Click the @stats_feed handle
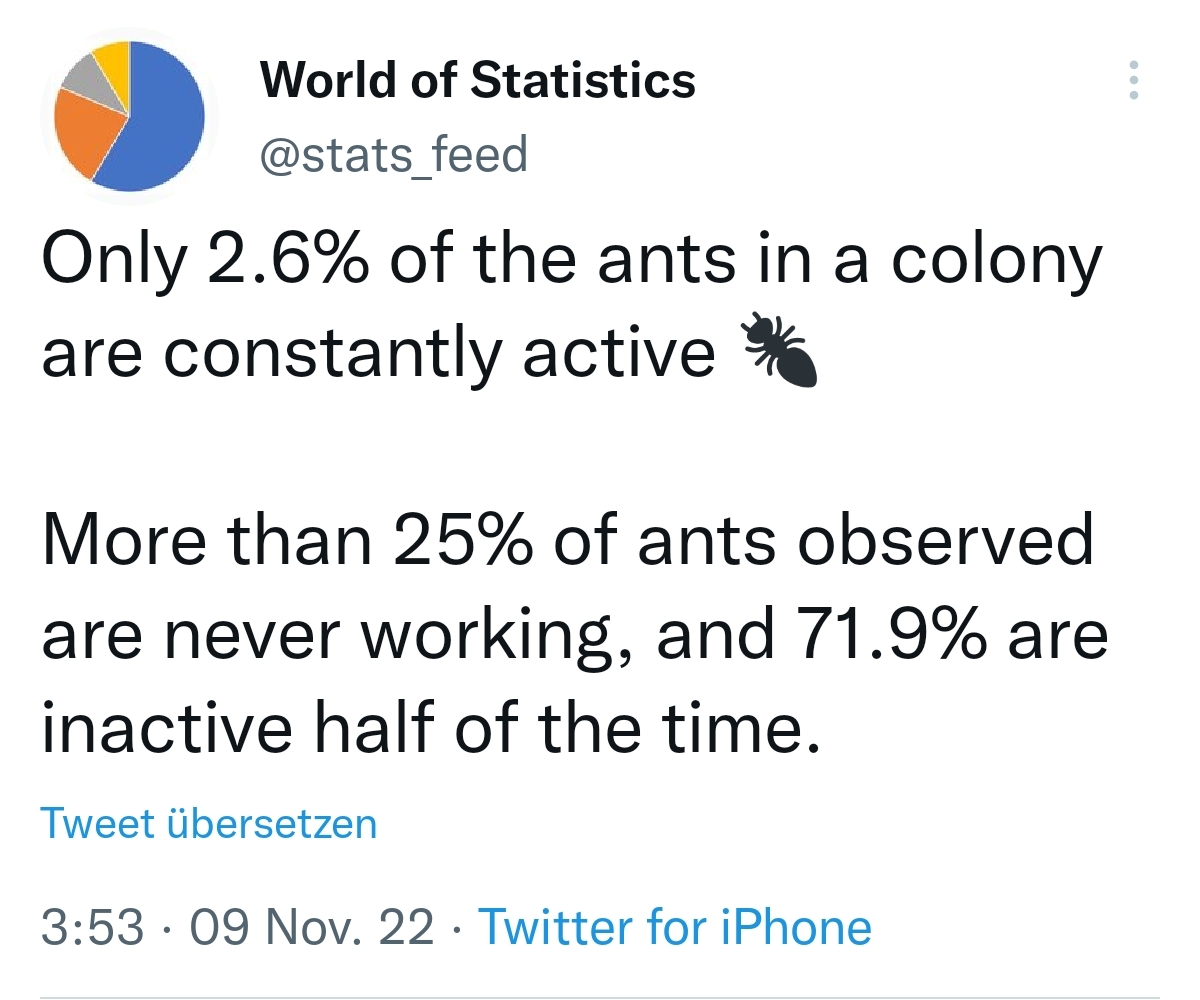1200x1000 pixels. [393, 155]
